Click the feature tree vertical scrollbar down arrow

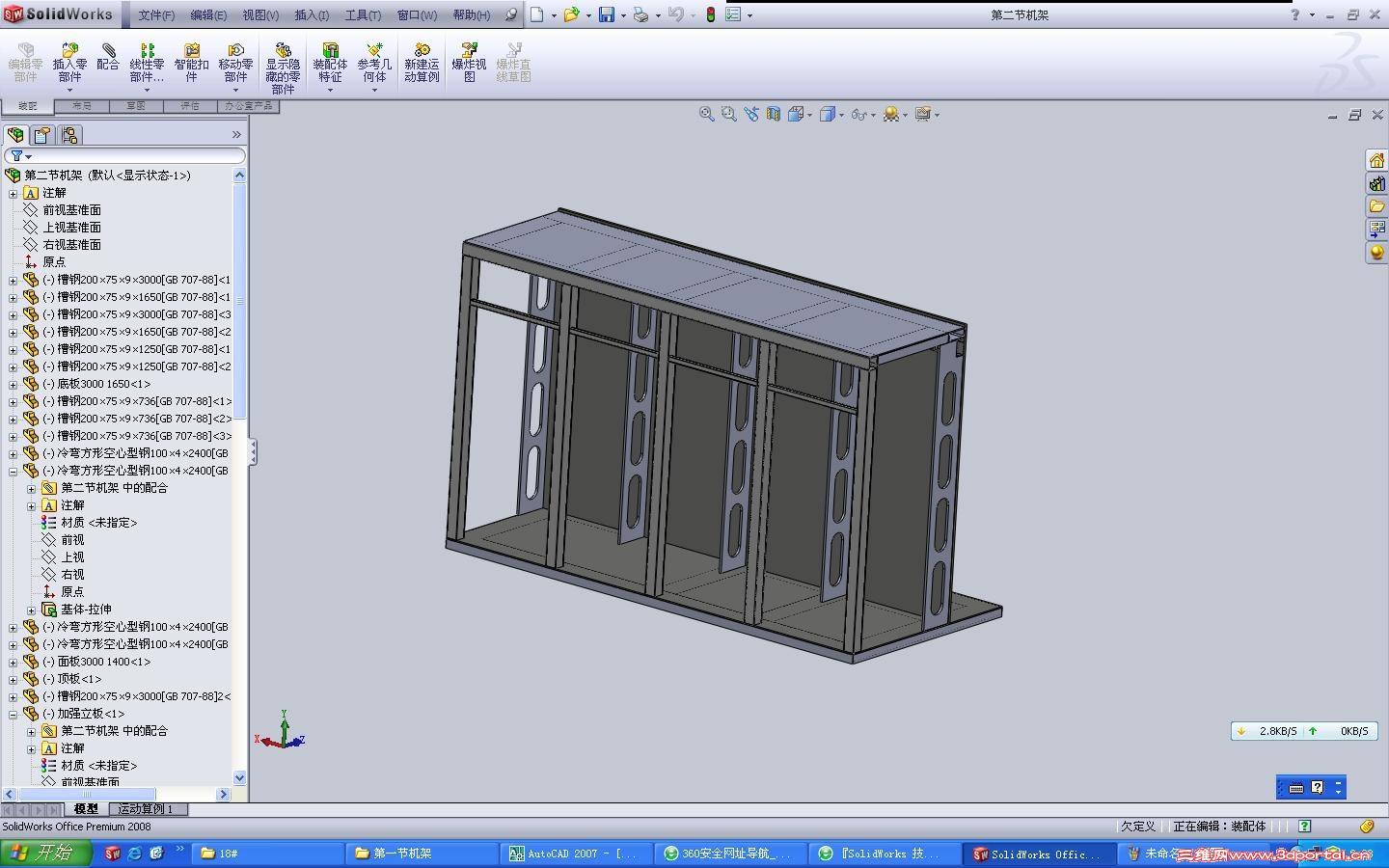point(239,778)
